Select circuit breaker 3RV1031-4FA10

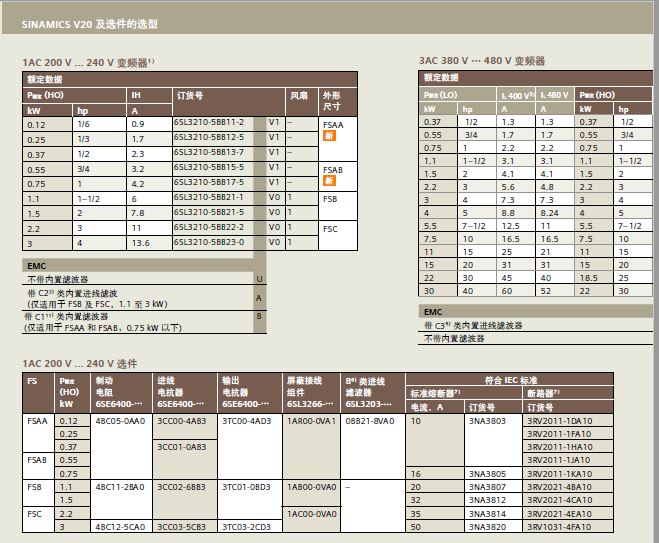[559, 527]
